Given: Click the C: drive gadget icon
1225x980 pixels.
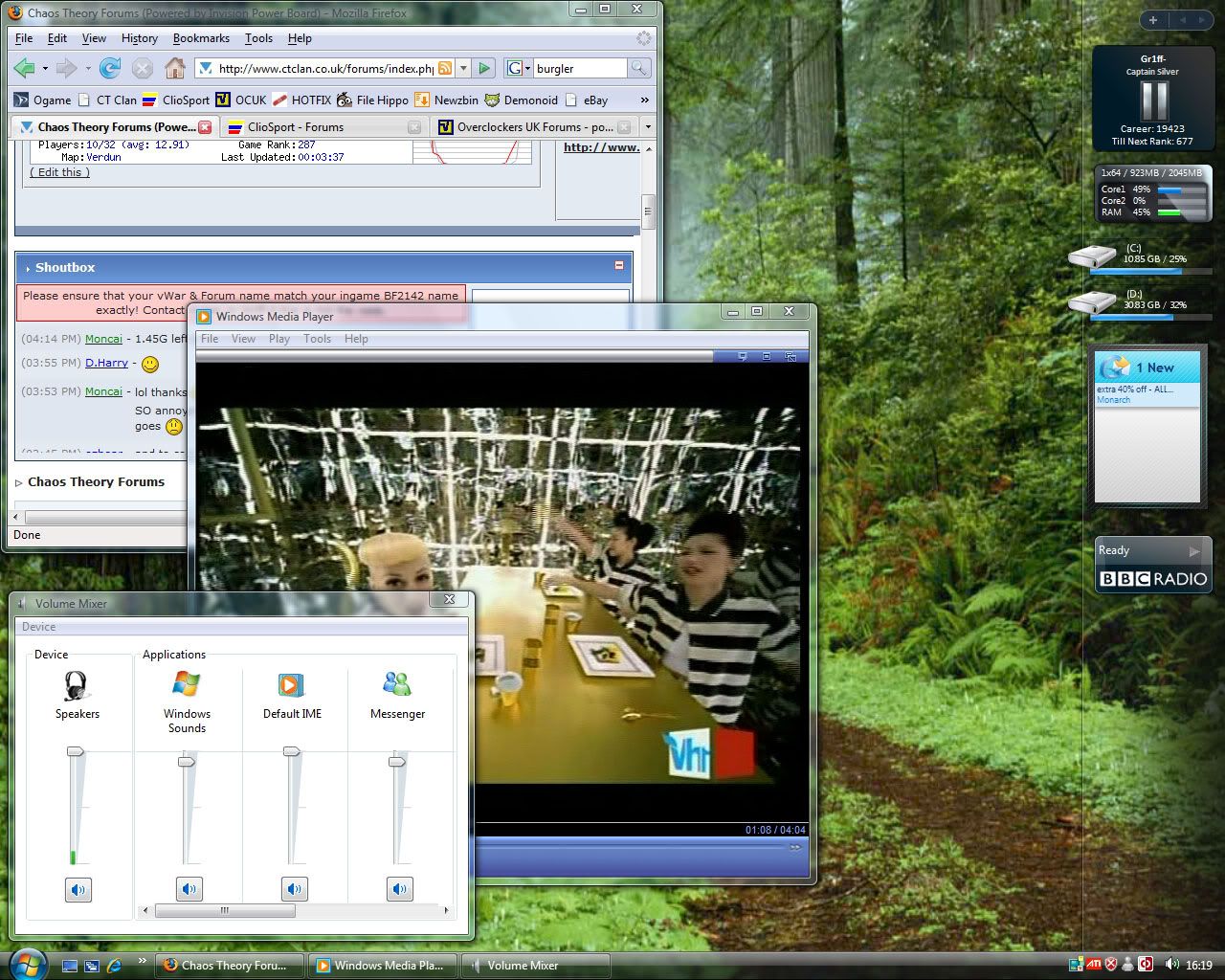Looking at the screenshot, I should 1092,257.
